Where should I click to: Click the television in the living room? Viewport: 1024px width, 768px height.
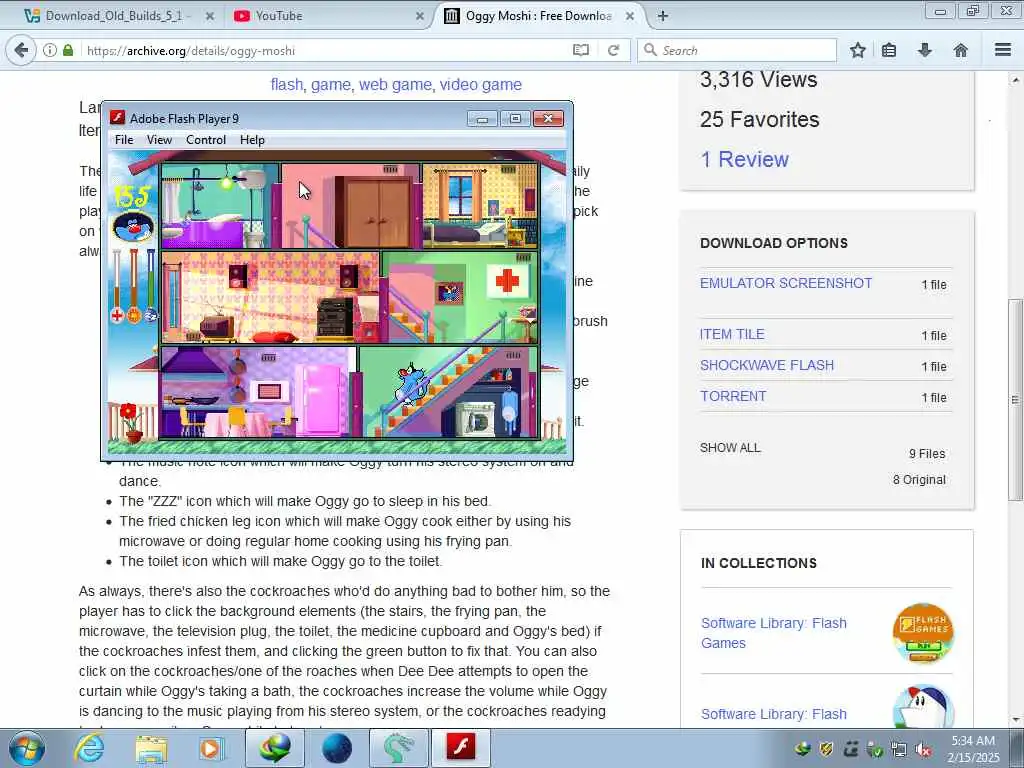(219, 327)
